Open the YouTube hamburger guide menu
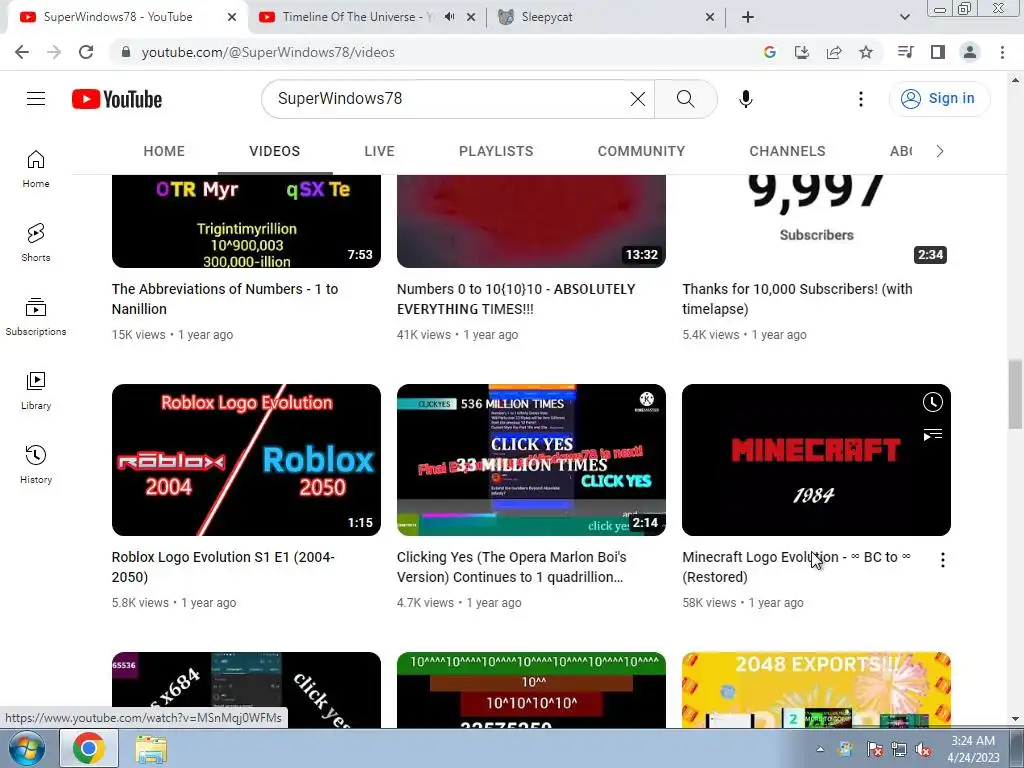The image size is (1024, 768). click(x=36, y=99)
